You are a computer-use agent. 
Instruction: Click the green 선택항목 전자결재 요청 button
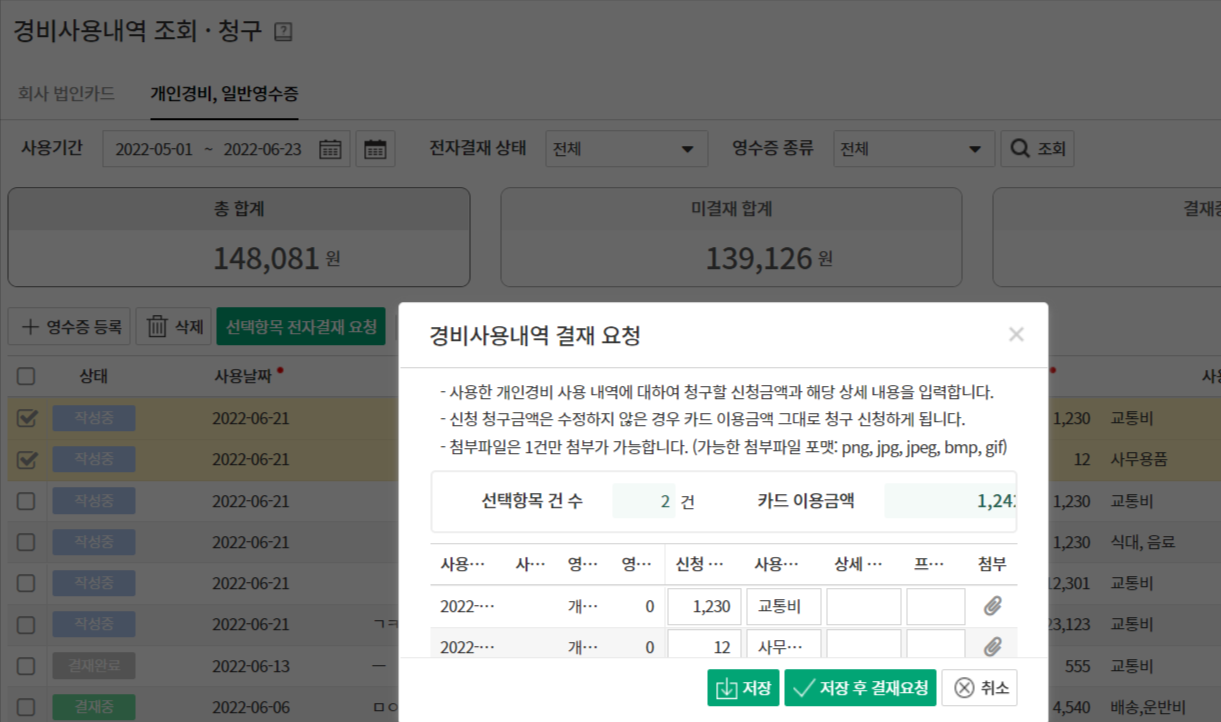pyautogui.click(x=301, y=324)
